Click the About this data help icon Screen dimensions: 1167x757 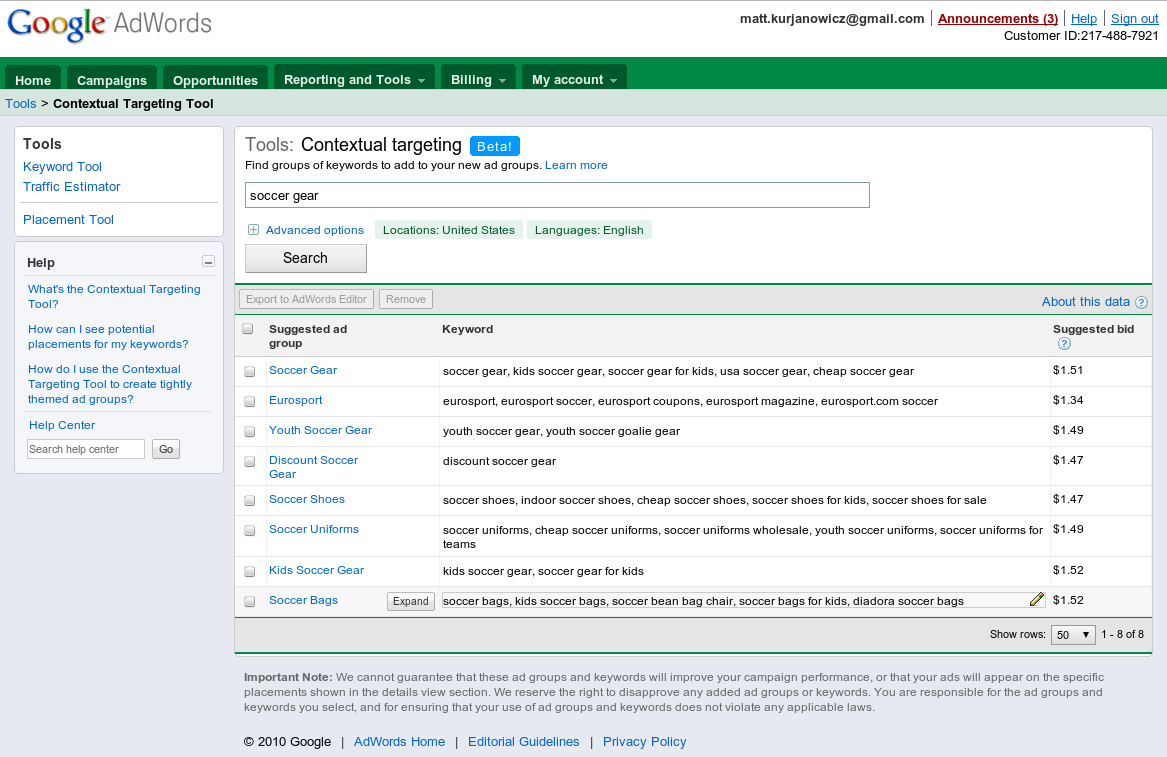coord(1141,302)
